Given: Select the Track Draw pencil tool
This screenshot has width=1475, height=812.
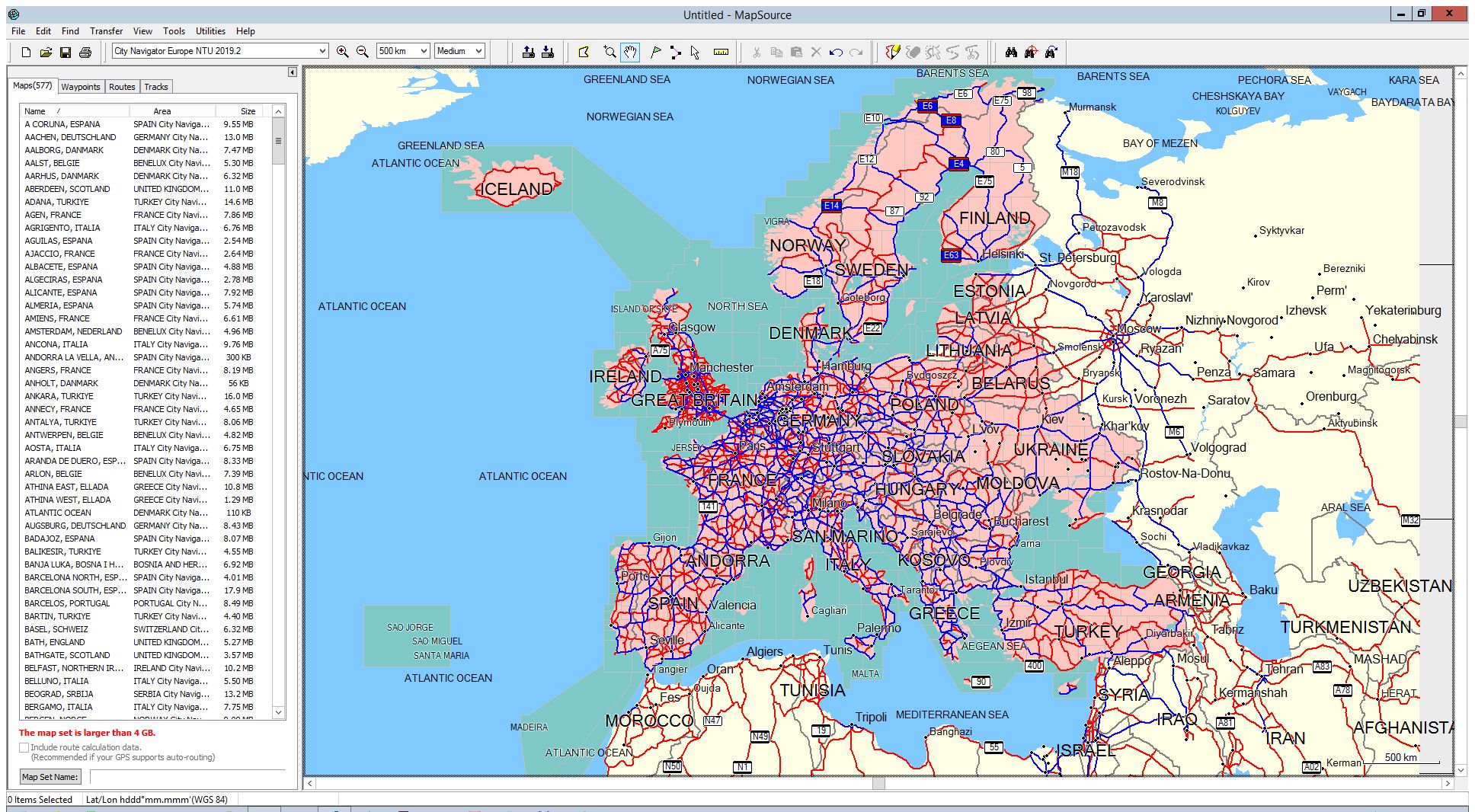Looking at the screenshot, I should (x=893, y=52).
